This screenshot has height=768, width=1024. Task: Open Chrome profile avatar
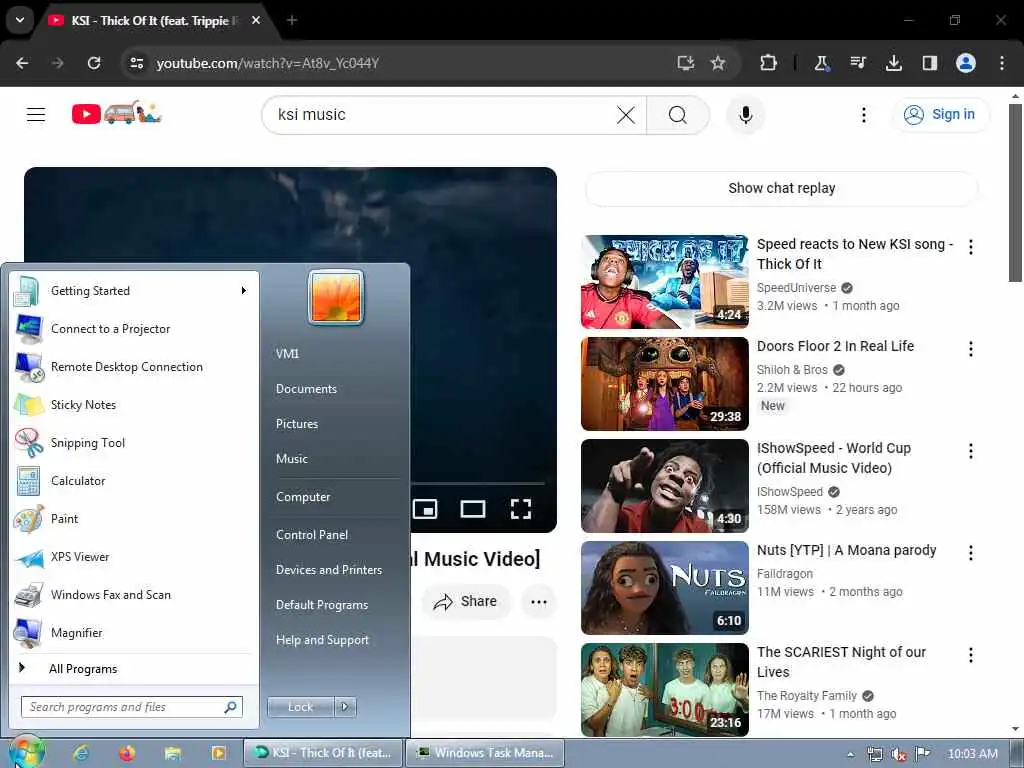point(965,63)
